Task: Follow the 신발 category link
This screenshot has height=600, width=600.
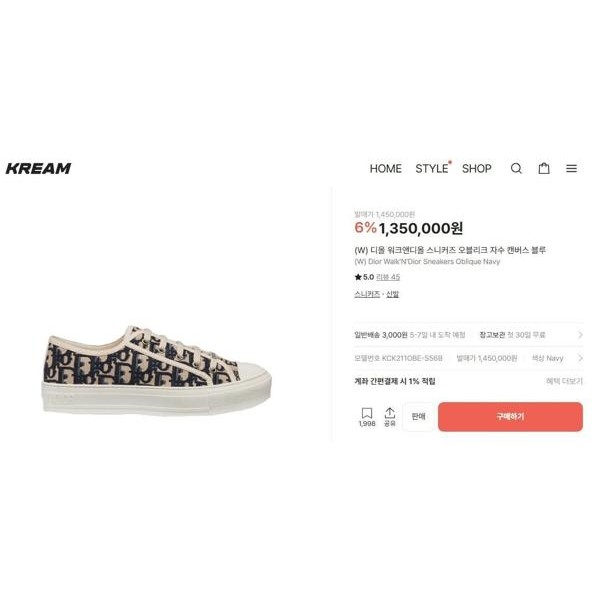Action: (392, 294)
